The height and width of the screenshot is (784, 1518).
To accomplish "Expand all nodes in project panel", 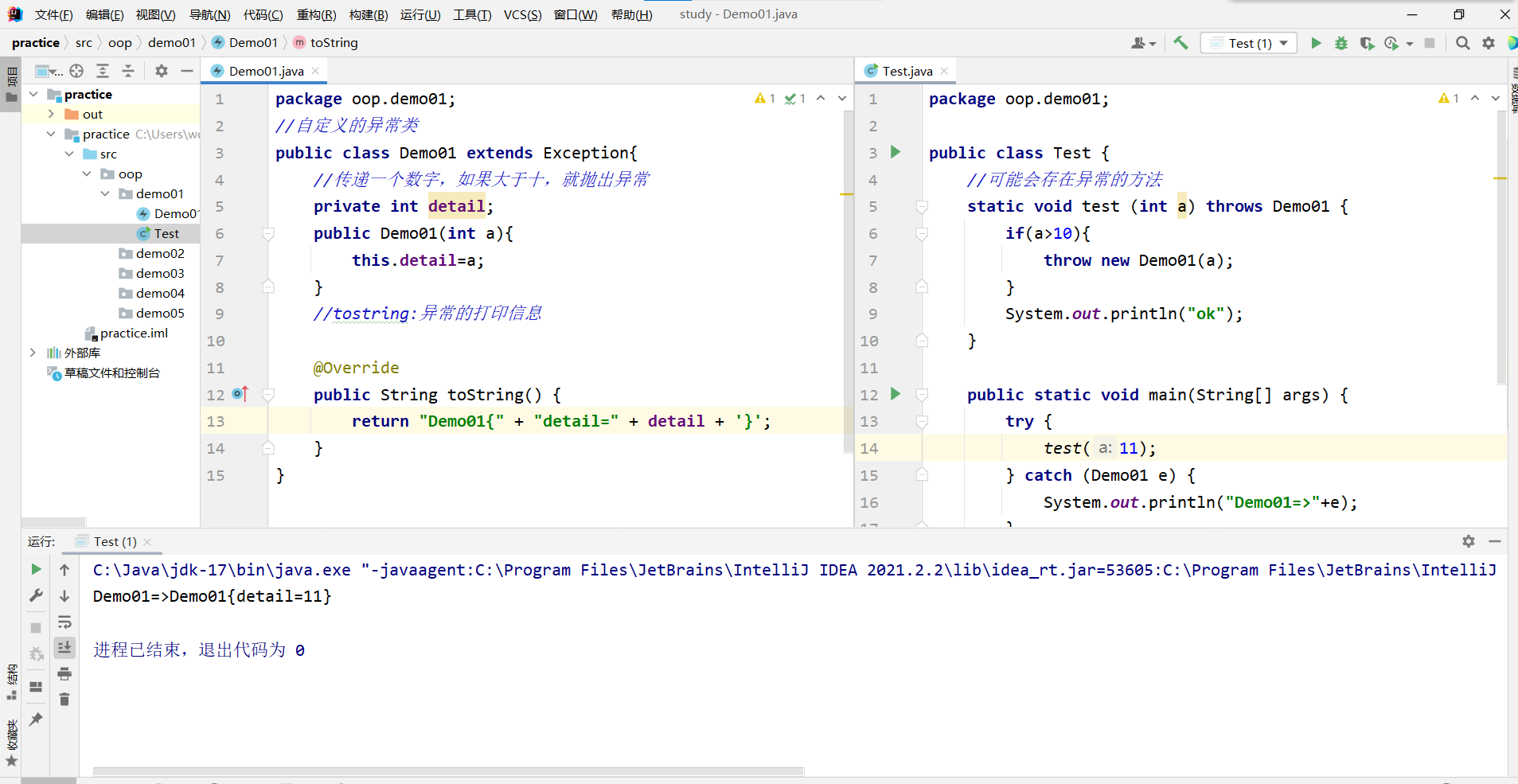I will tap(103, 71).
